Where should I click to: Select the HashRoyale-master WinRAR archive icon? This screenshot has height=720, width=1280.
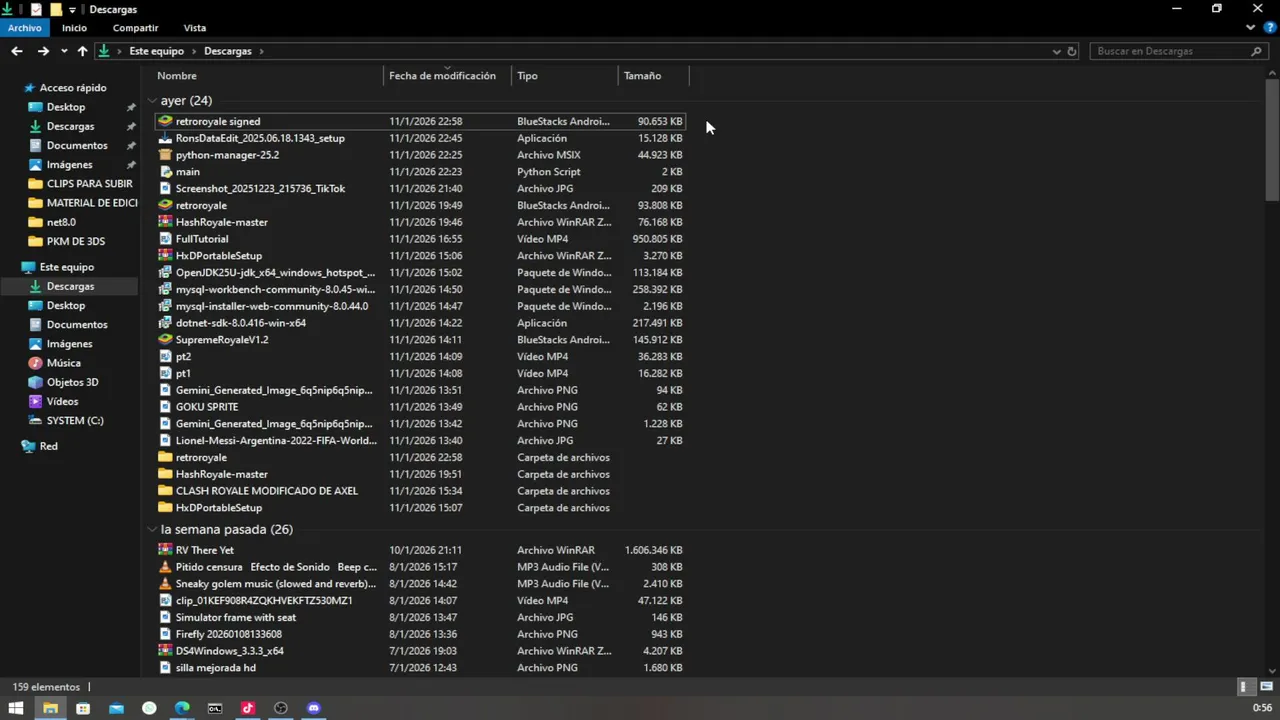(x=166, y=222)
